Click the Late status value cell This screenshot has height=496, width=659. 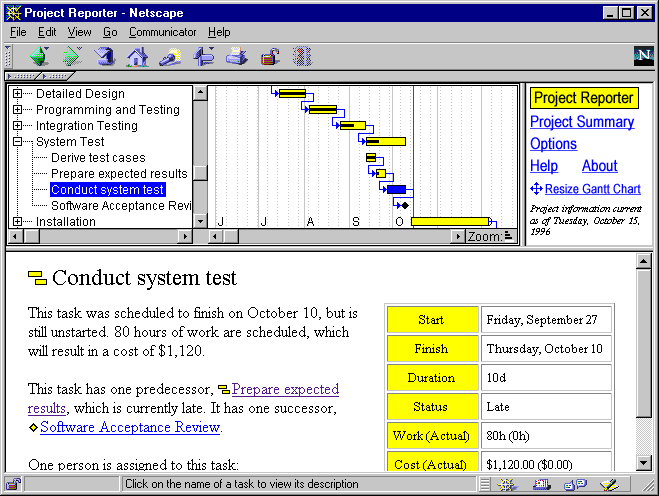(x=546, y=407)
